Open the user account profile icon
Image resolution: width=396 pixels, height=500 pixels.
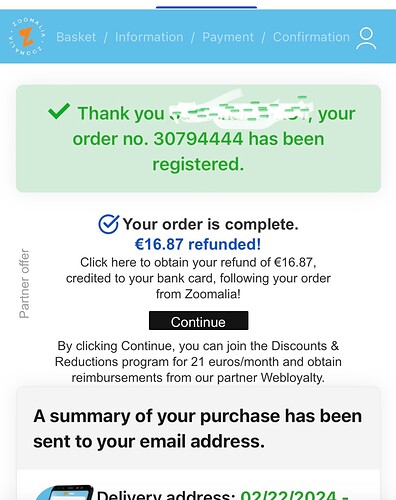(366, 38)
